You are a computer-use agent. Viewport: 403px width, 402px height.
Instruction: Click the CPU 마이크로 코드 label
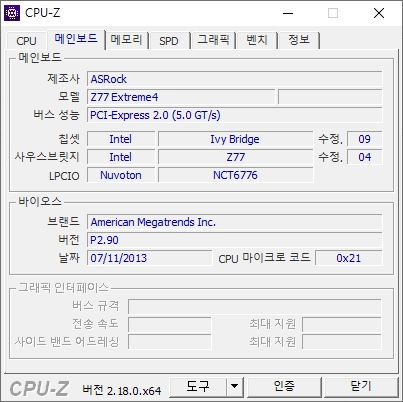pos(264,258)
